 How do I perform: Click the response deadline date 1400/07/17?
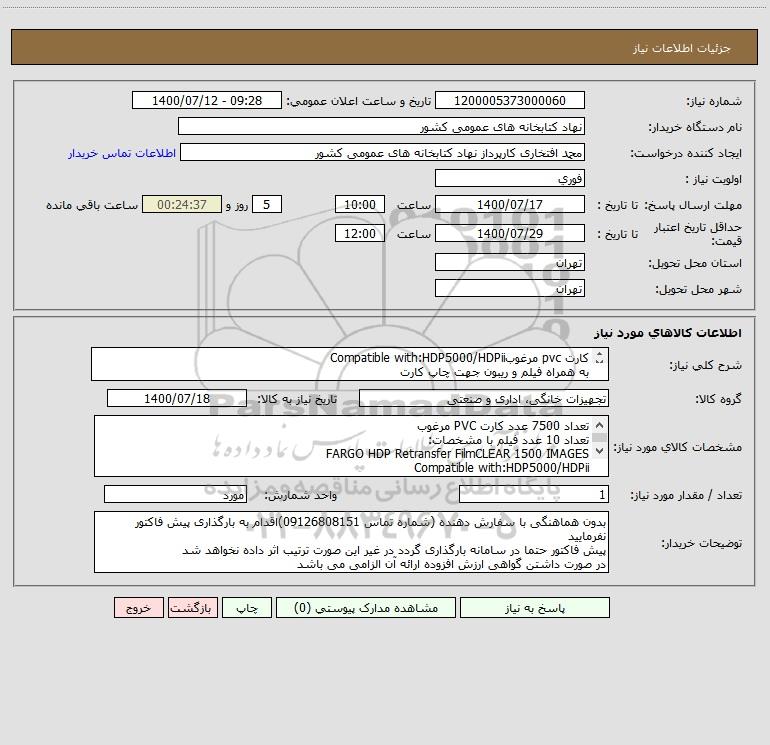coord(510,204)
